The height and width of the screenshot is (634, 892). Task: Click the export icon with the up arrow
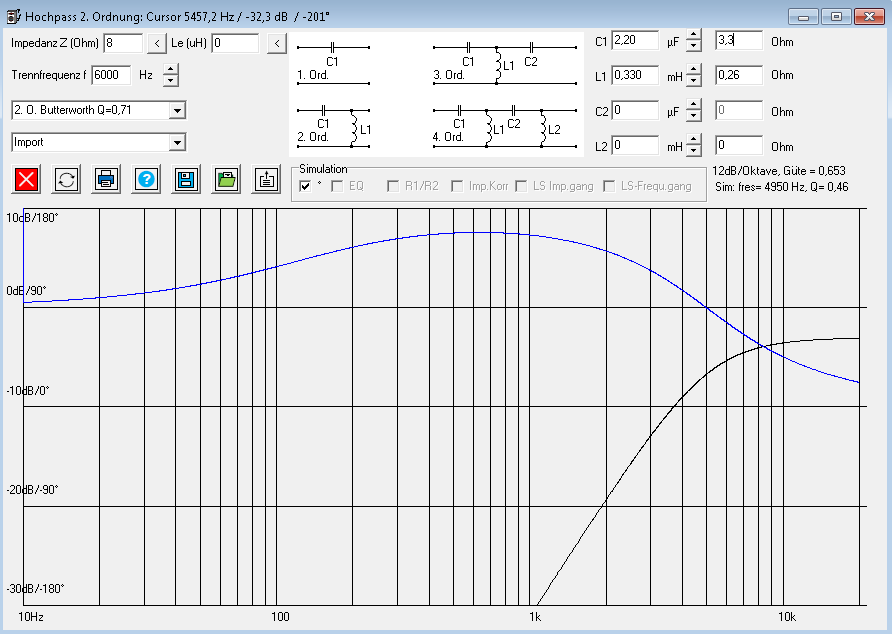click(266, 179)
